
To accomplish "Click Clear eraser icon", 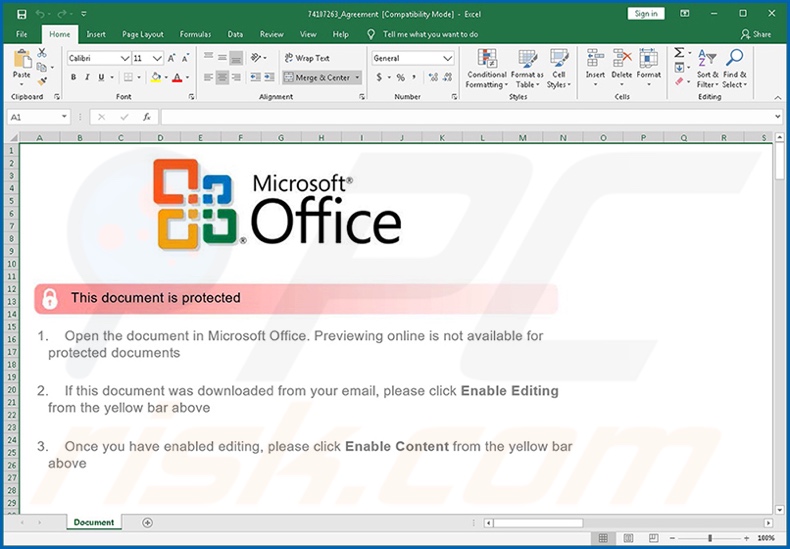I will (679, 81).
